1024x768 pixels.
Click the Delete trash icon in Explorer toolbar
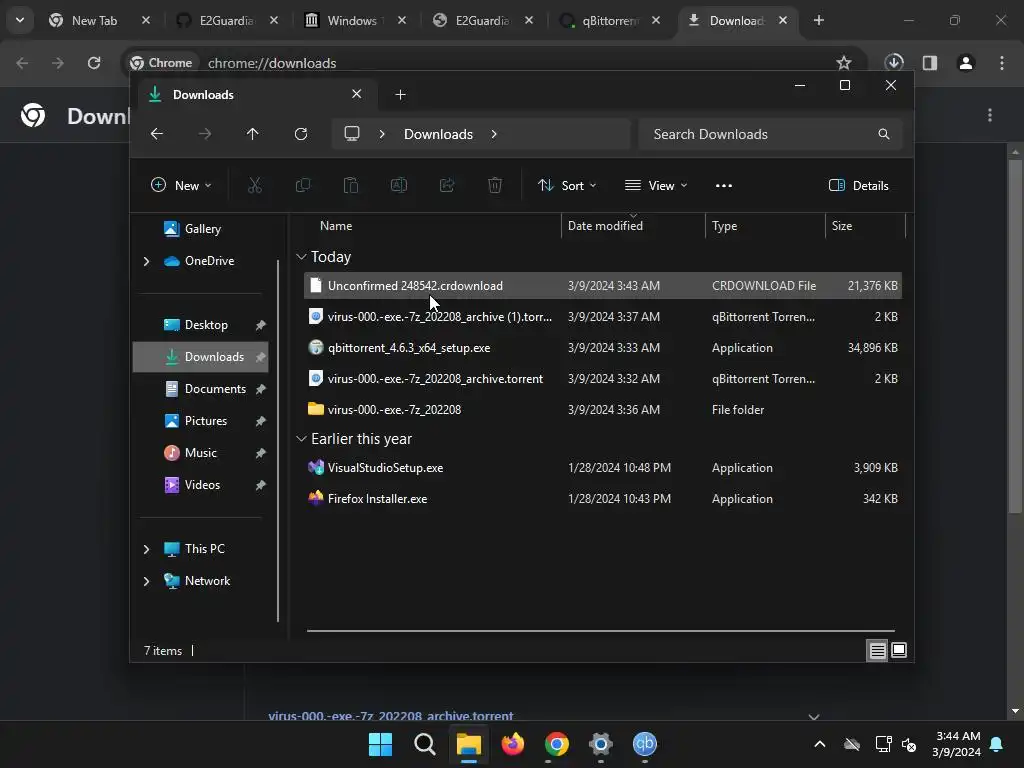[495, 185]
